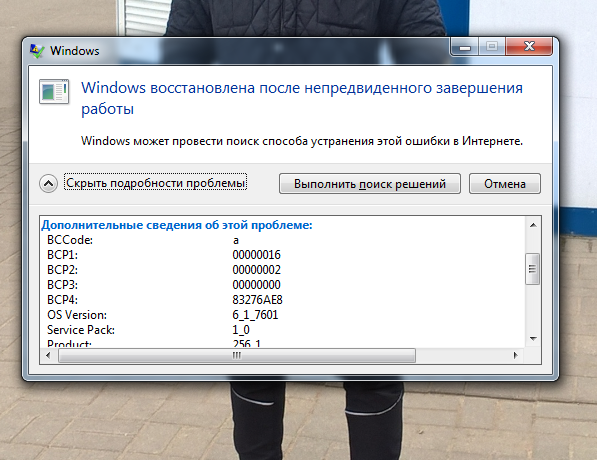Click the 'Дополнительные сведения об этой проблеме' header
597x460 pixels.
177,225
